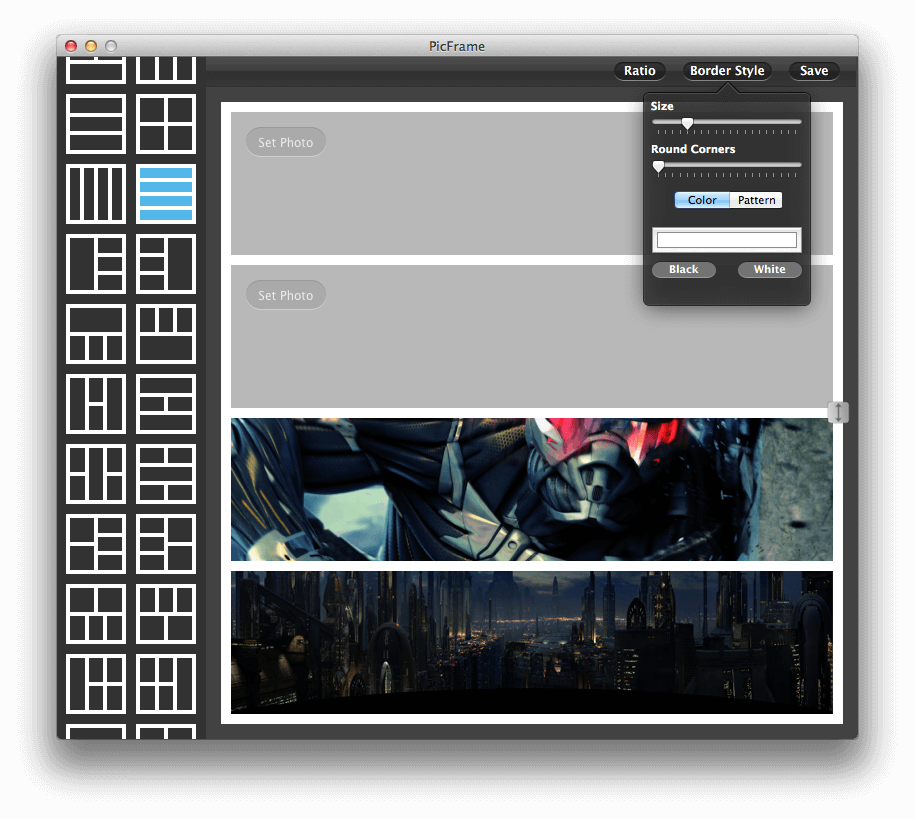Set border color to White
The image size is (915, 818).
click(769, 270)
